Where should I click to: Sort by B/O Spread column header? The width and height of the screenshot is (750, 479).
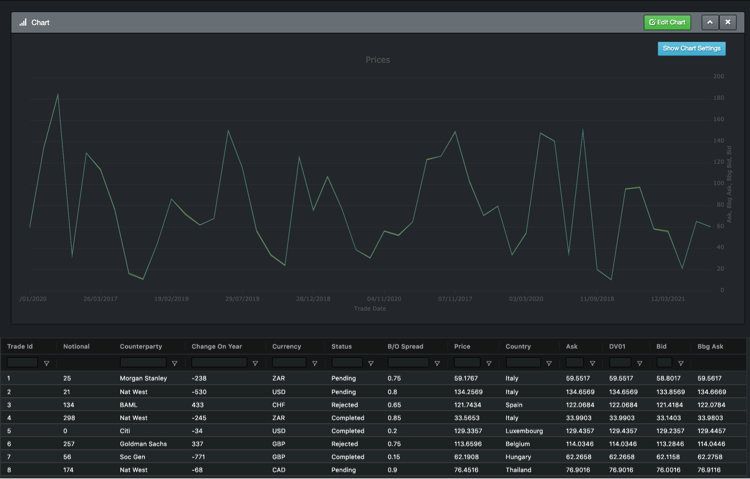click(x=405, y=346)
